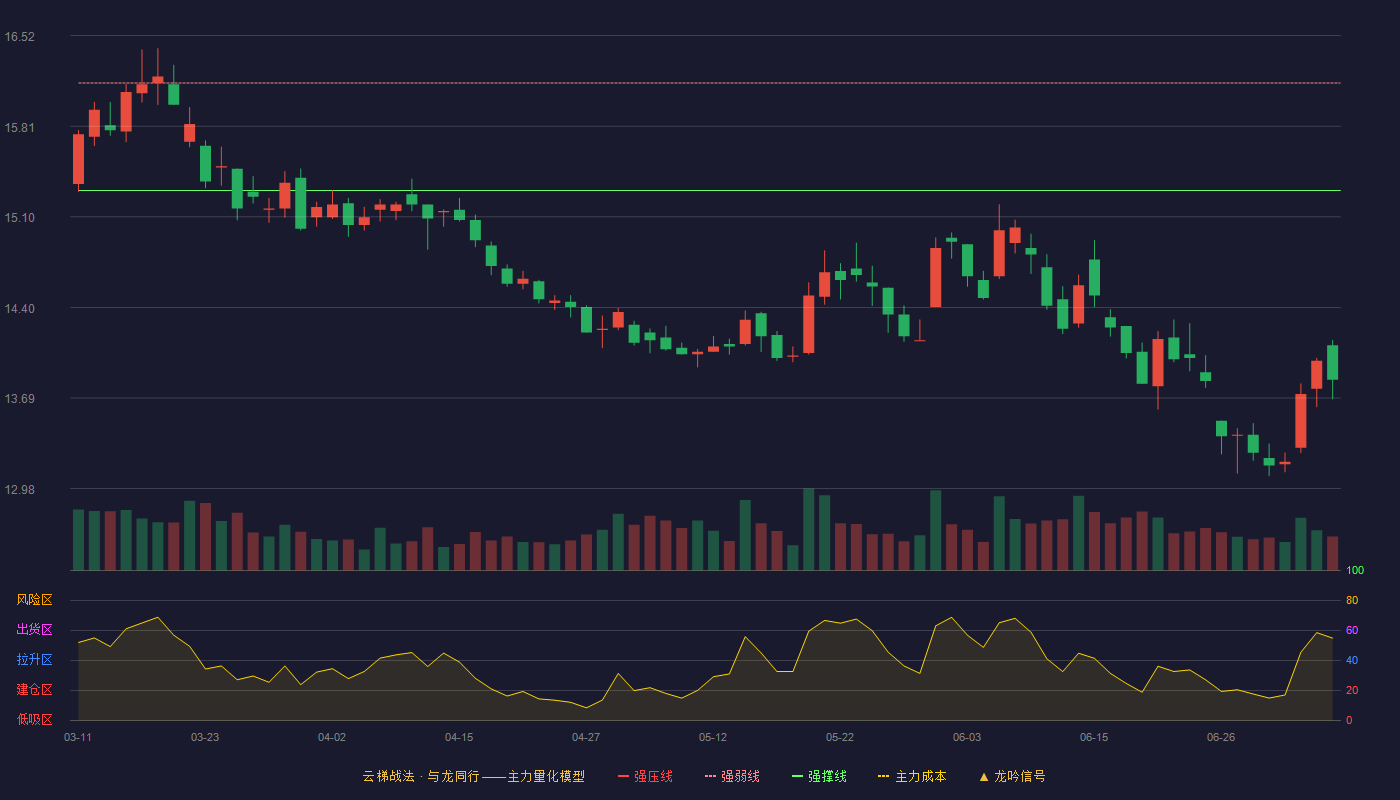
Task: Click the 16.52 price axis label
Action: point(20,37)
